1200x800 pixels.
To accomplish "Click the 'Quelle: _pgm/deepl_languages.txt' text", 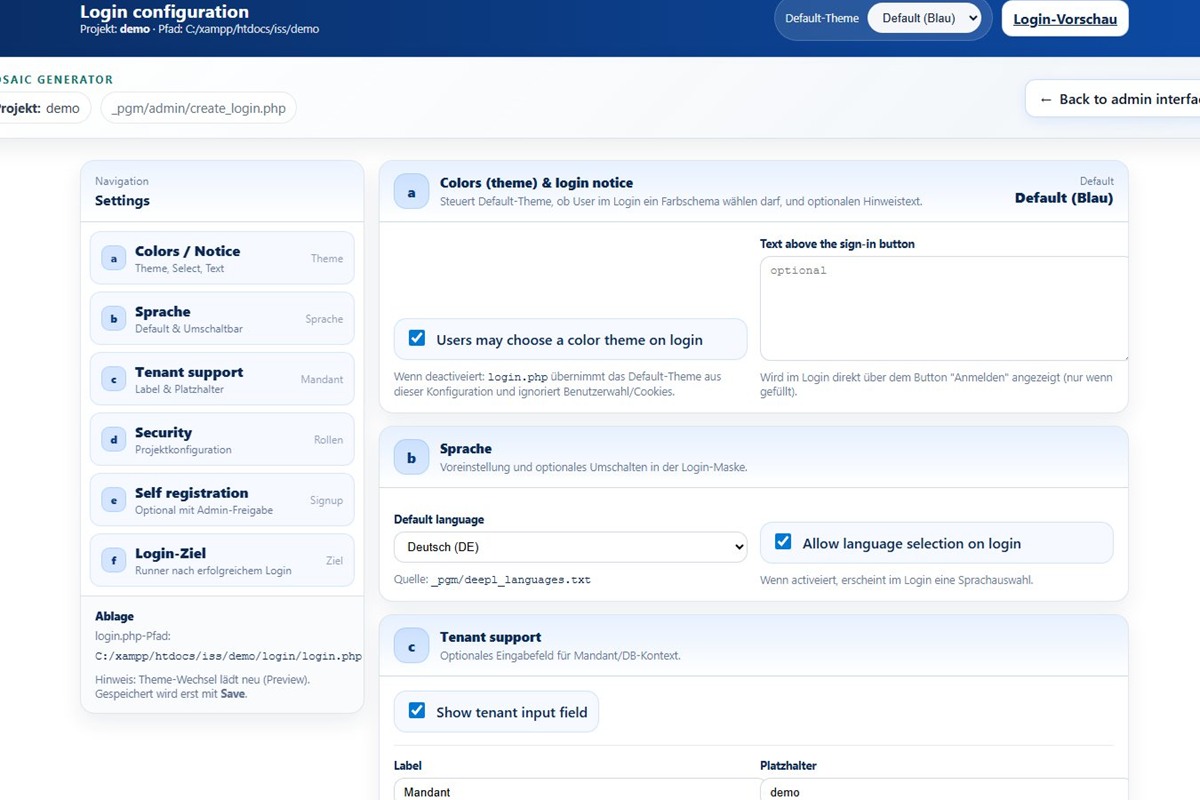I will pos(492,579).
